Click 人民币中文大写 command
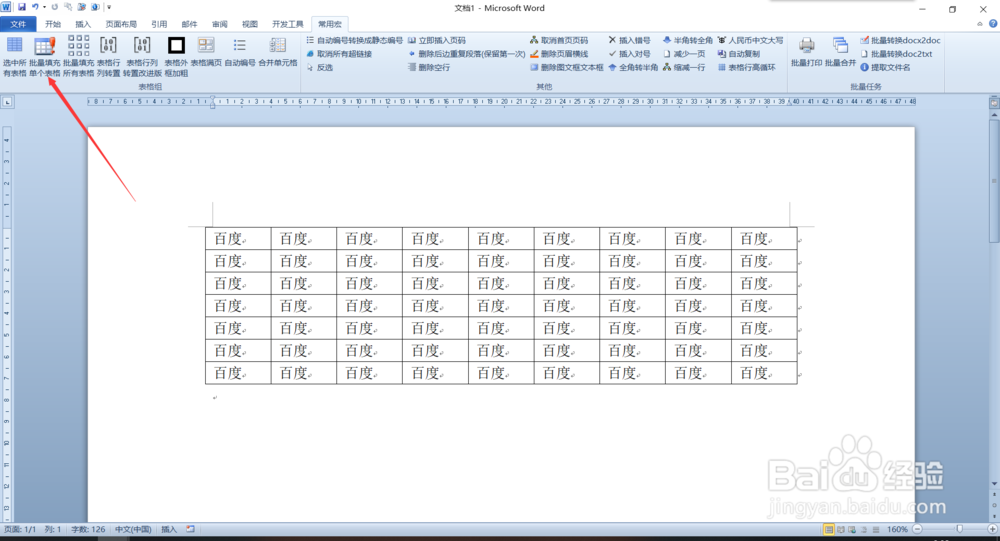Screen dimensions: 1000x541 750,40
